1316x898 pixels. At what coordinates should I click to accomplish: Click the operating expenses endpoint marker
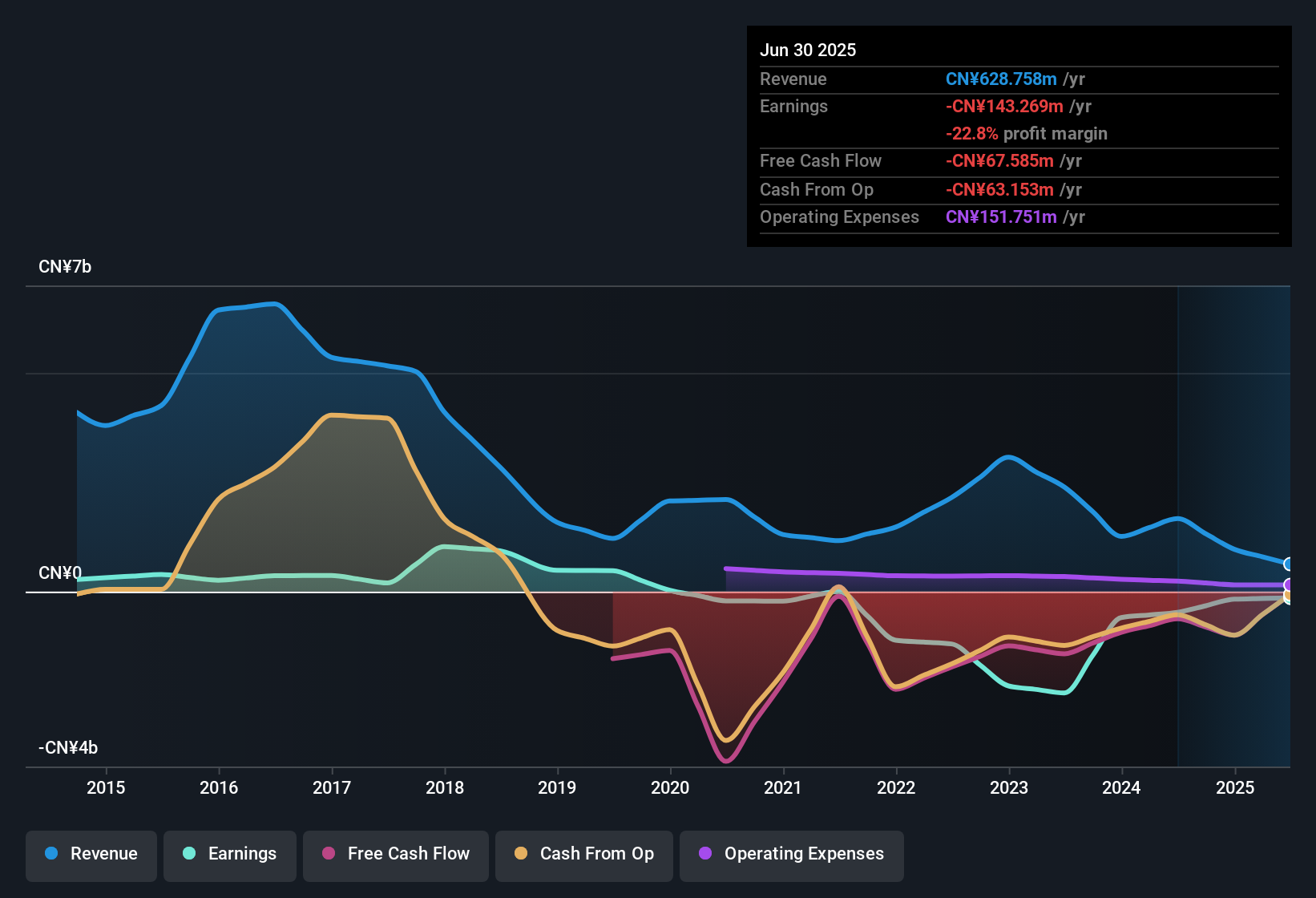click(x=1287, y=585)
